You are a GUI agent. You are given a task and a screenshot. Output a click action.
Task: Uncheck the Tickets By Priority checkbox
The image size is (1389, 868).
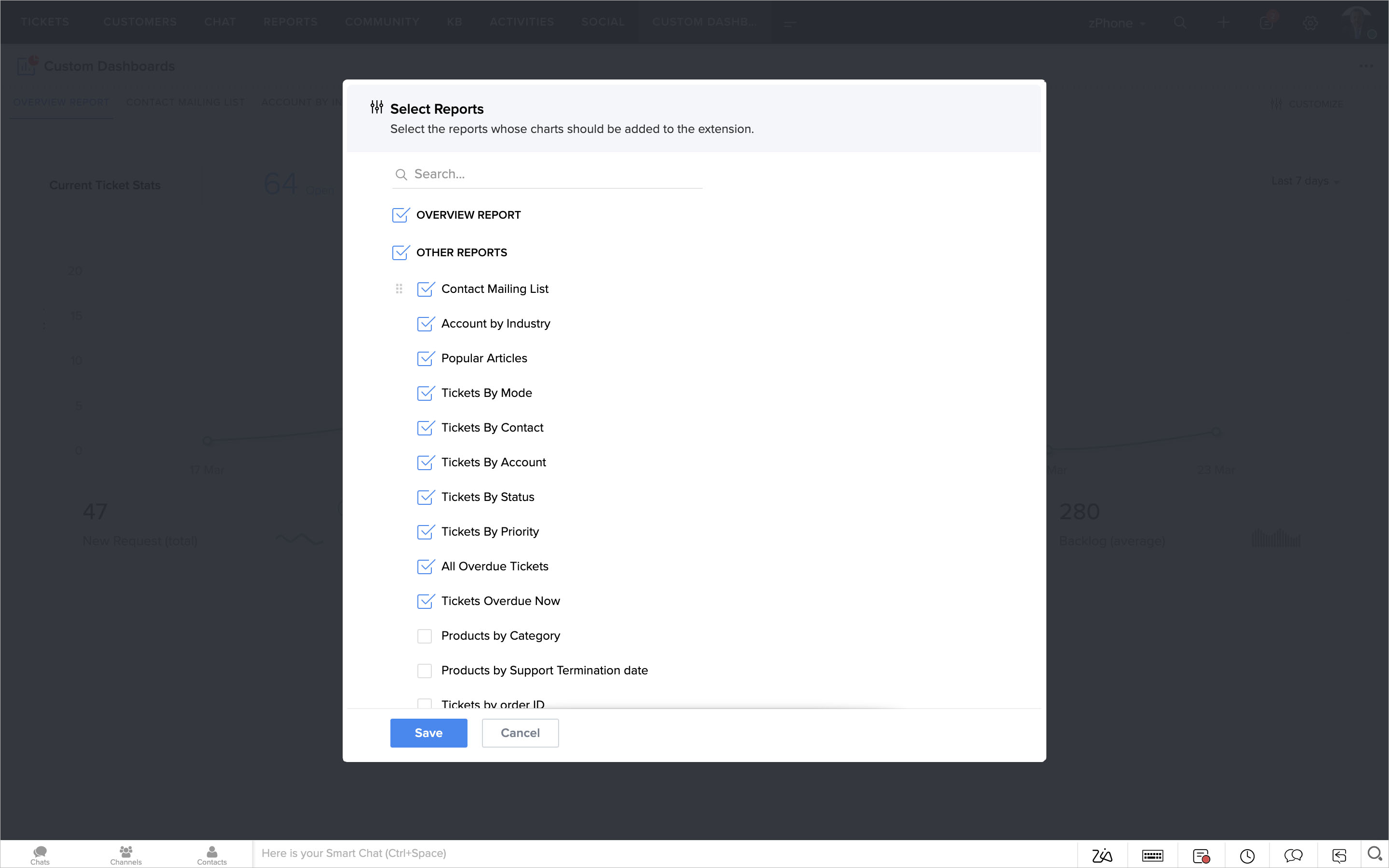click(x=425, y=532)
